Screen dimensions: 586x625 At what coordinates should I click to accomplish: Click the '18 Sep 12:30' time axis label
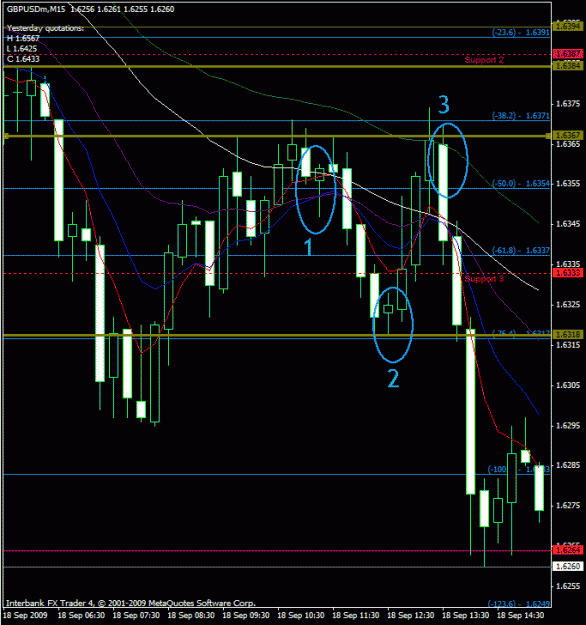(x=411, y=615)
